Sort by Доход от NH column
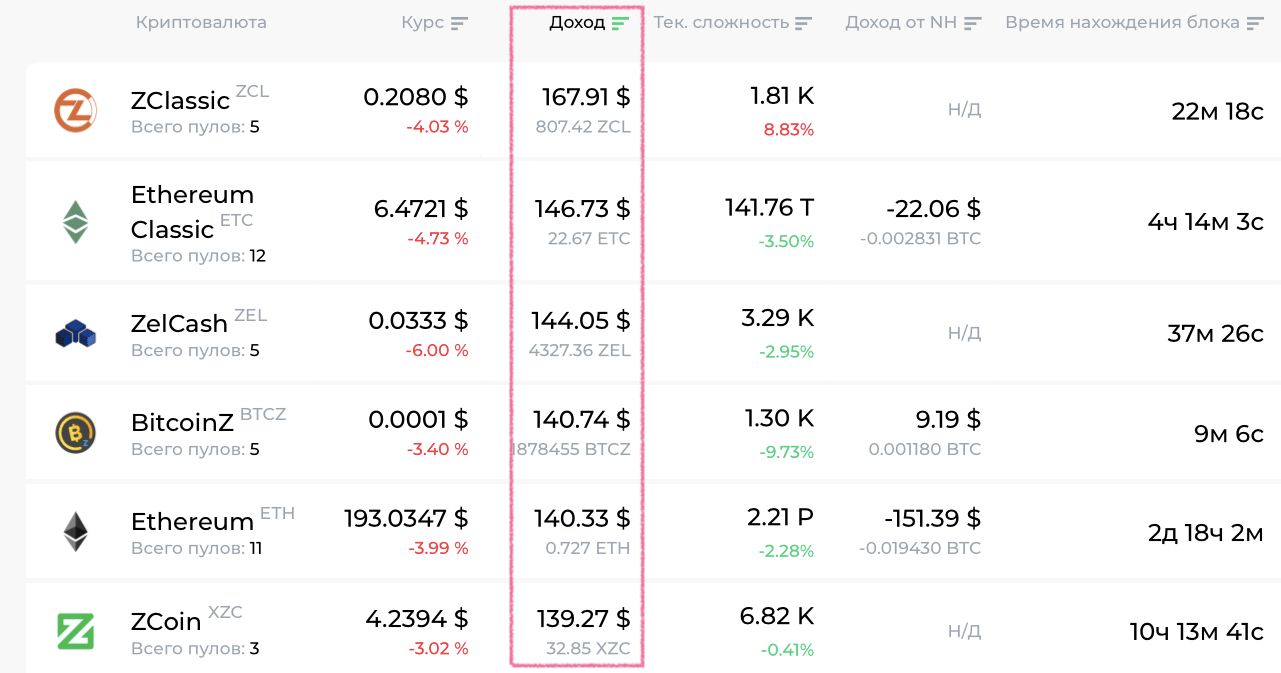 pyautogui.click(x=972, y=23)
